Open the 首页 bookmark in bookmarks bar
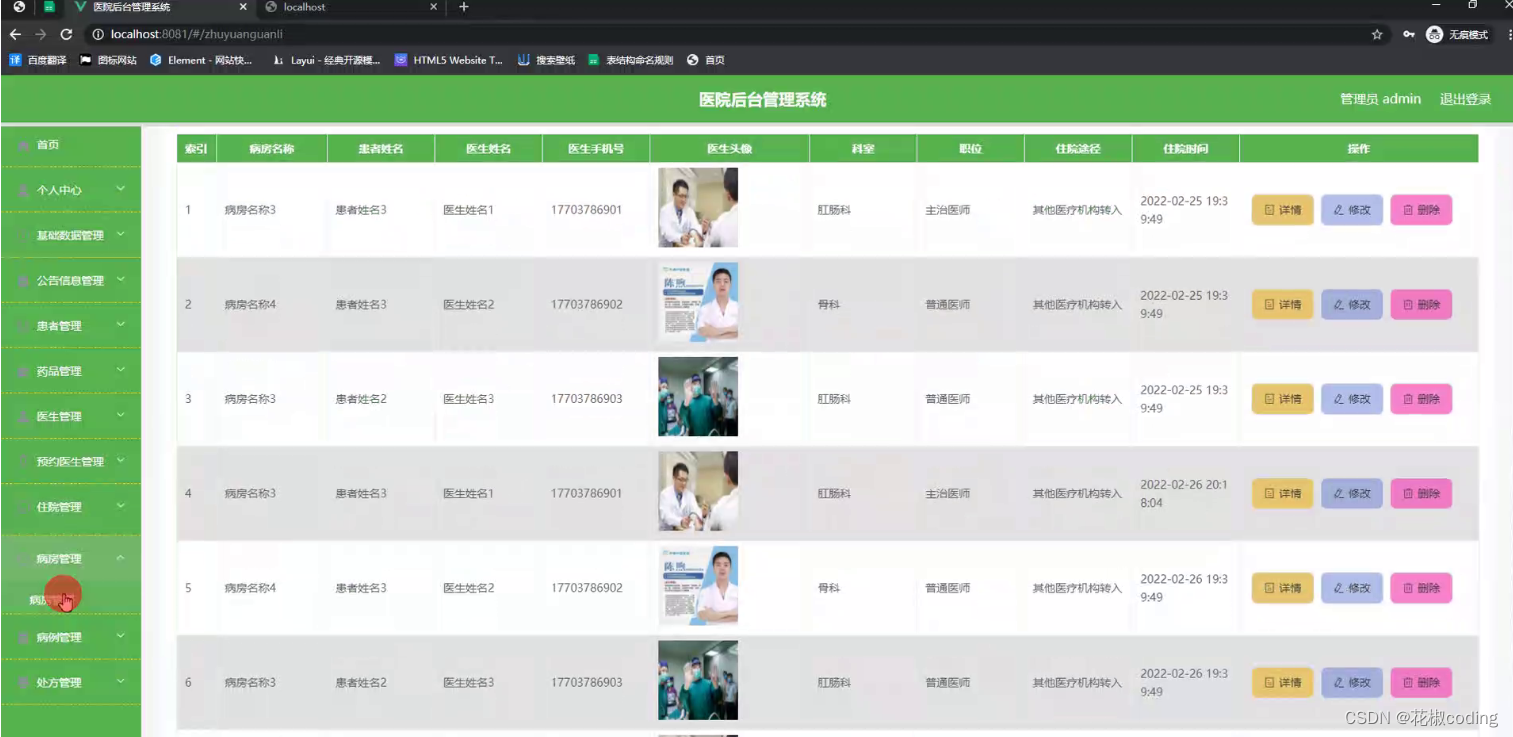Screen dimensions: 1513x737 [x=706, y=60]
